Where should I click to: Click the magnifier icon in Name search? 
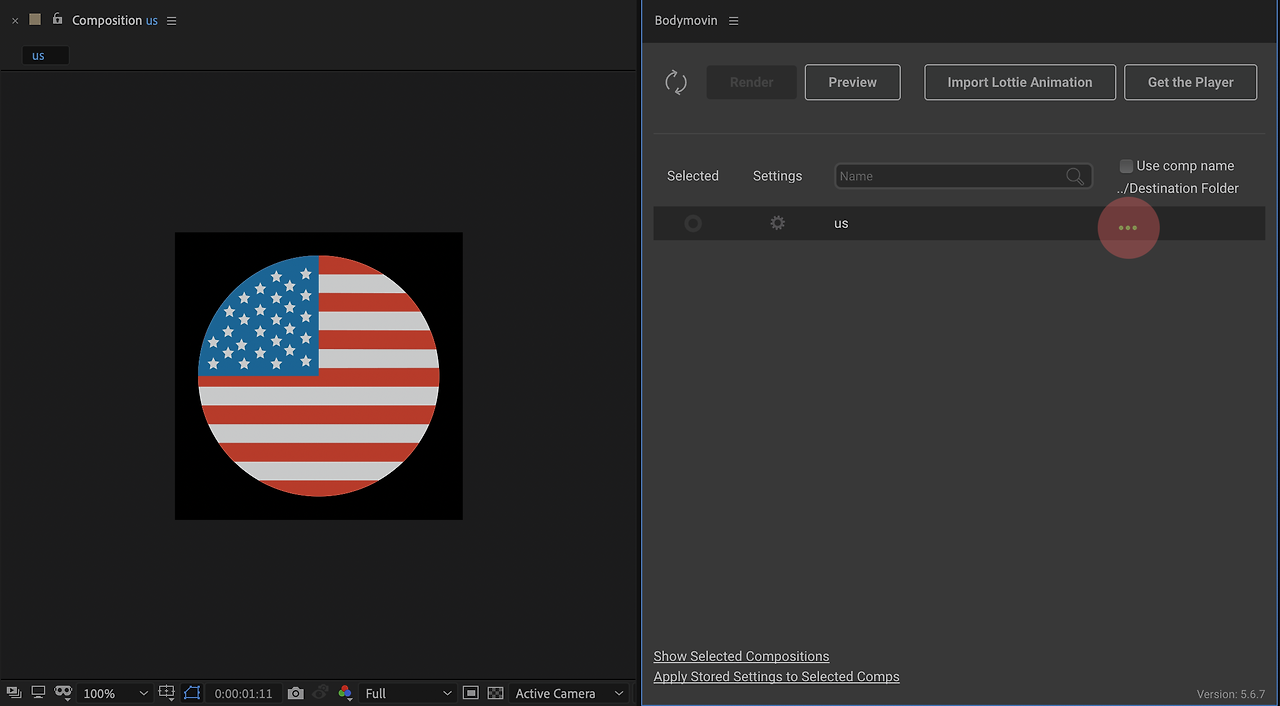point(1075,176)
